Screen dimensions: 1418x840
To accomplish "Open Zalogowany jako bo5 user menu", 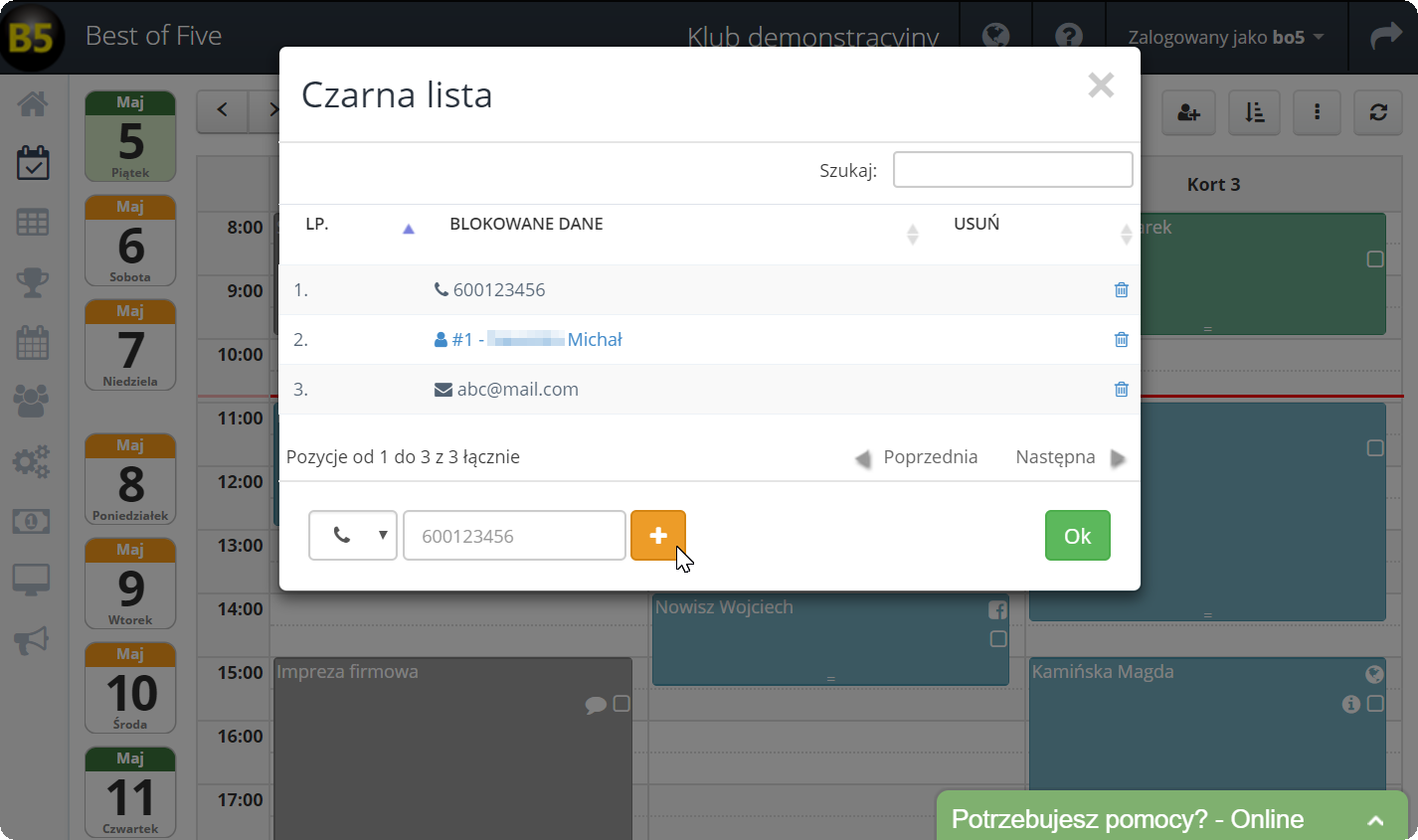I will (x=1226, y=37).
